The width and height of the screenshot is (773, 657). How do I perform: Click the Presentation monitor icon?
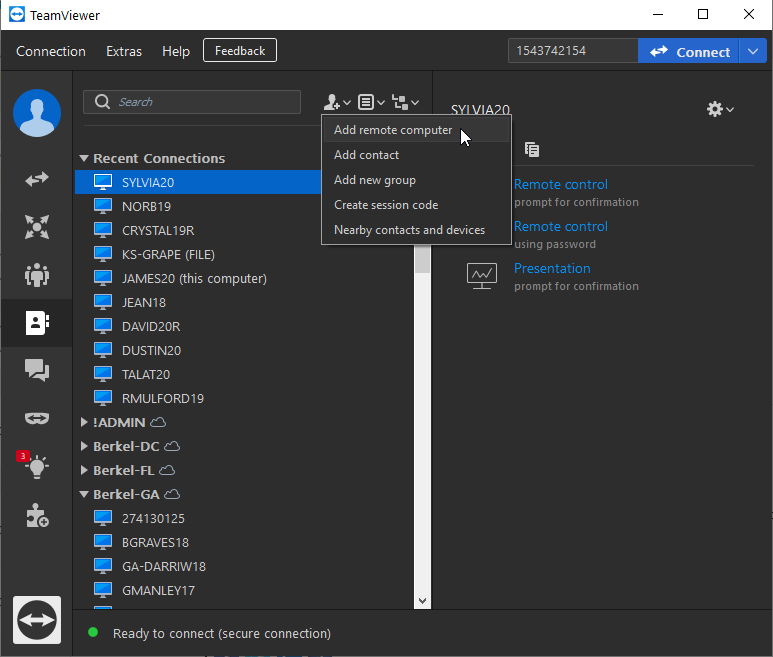[x=482, y=276]
